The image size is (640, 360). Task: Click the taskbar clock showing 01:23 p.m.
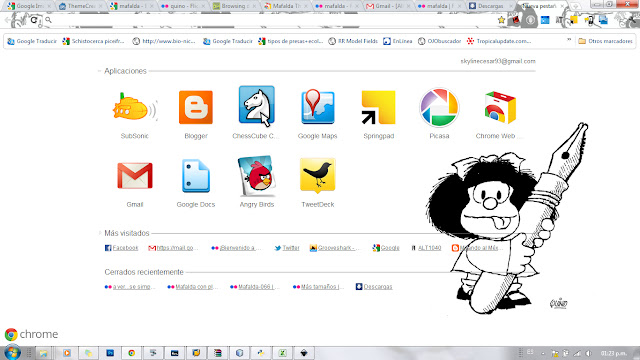[613, 353]
